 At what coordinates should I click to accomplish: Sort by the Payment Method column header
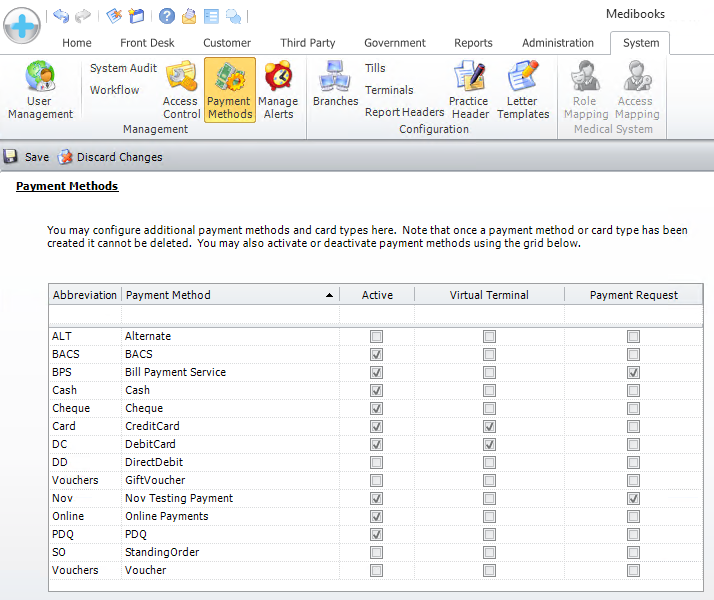[229, 295]
